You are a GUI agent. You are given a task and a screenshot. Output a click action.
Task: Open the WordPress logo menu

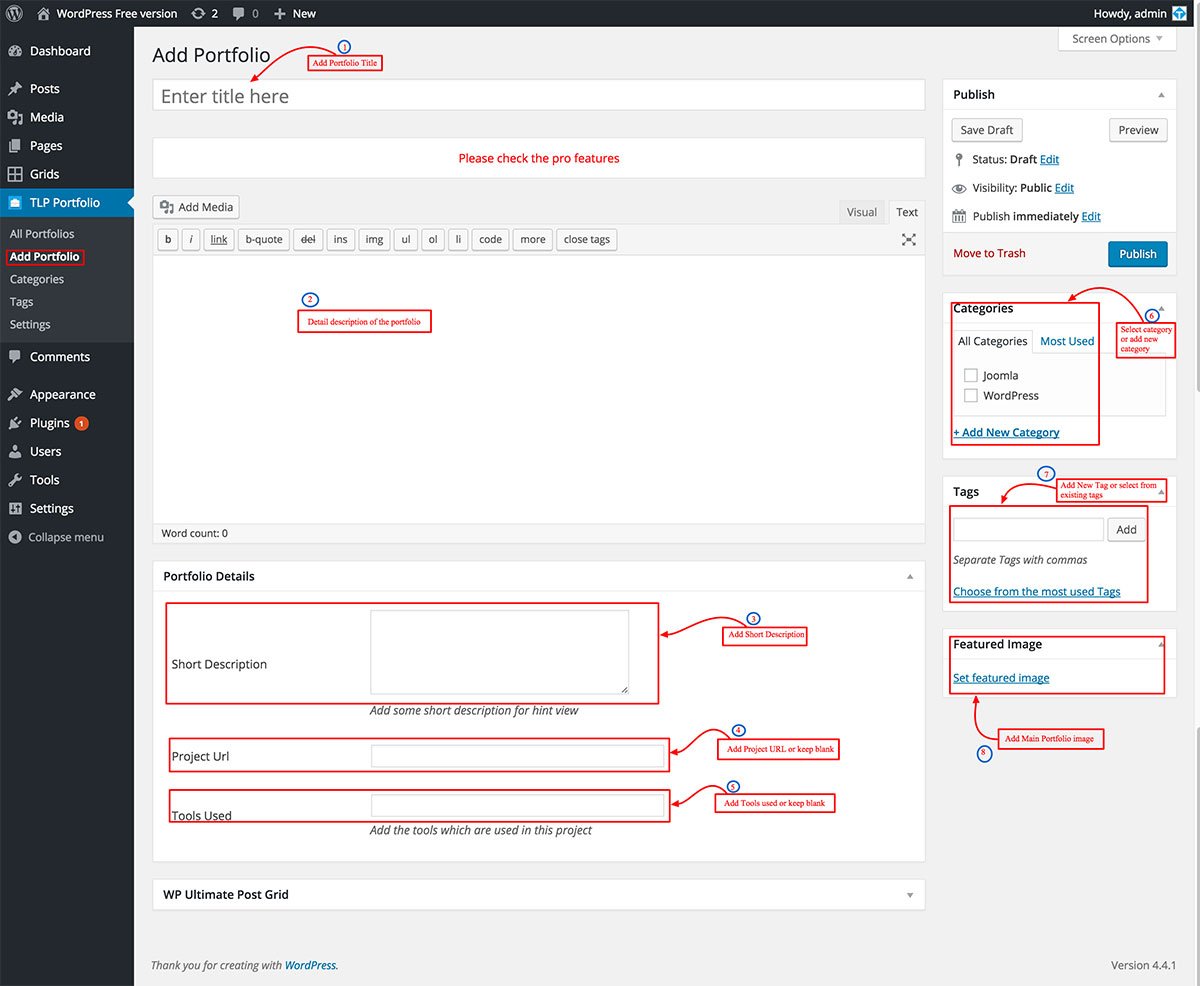15,13
